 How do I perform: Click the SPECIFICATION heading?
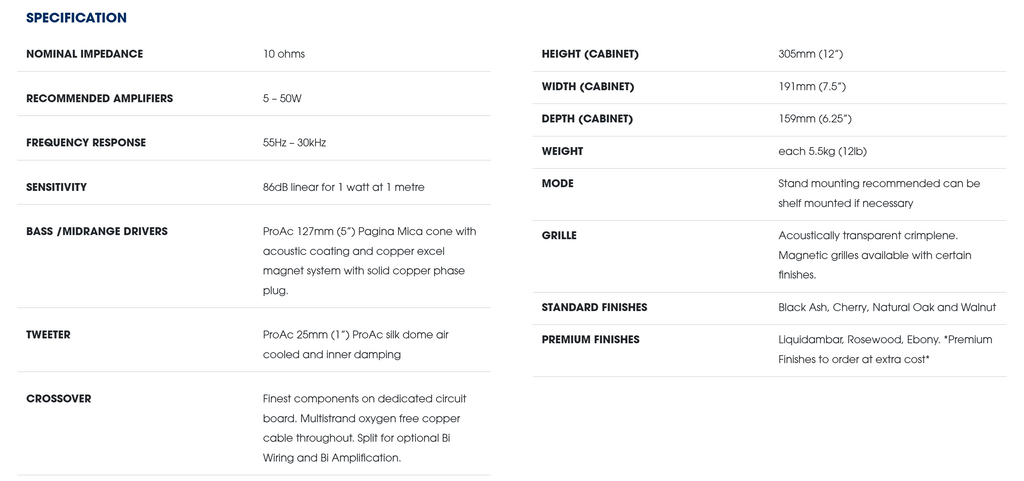[x=76, y=18]
